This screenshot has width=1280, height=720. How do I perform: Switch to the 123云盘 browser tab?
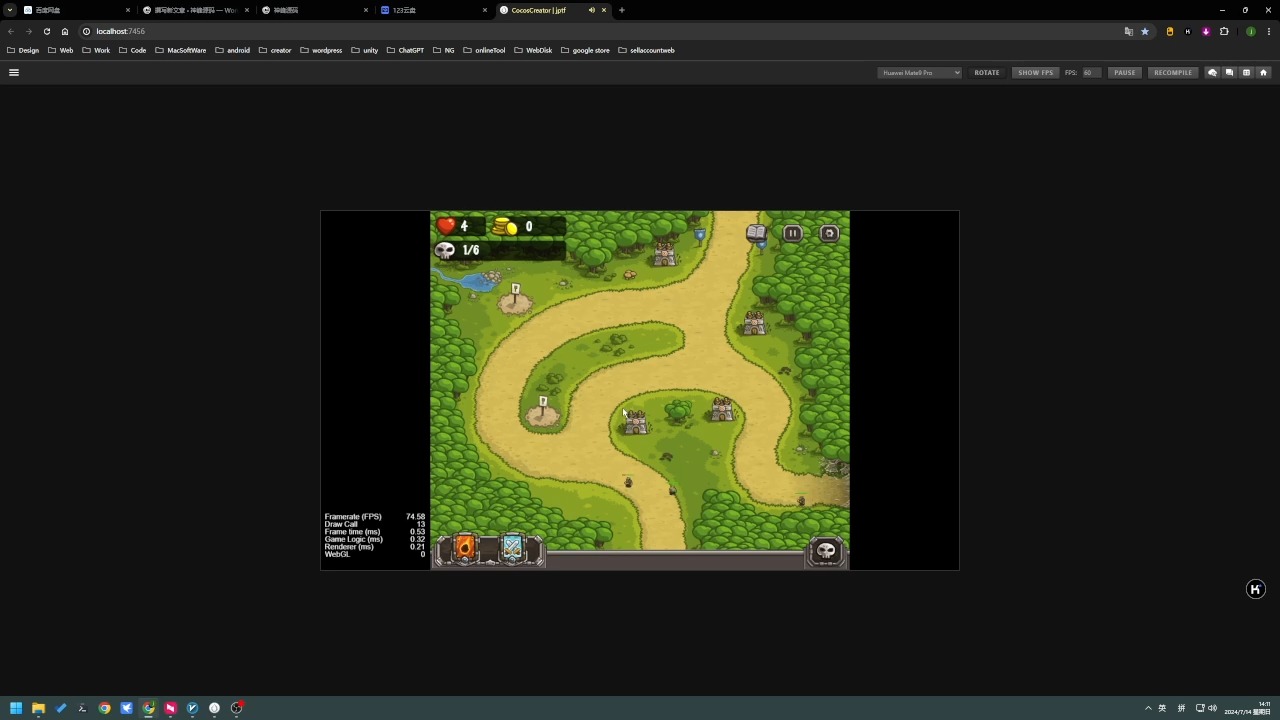[x=433, y=10]
